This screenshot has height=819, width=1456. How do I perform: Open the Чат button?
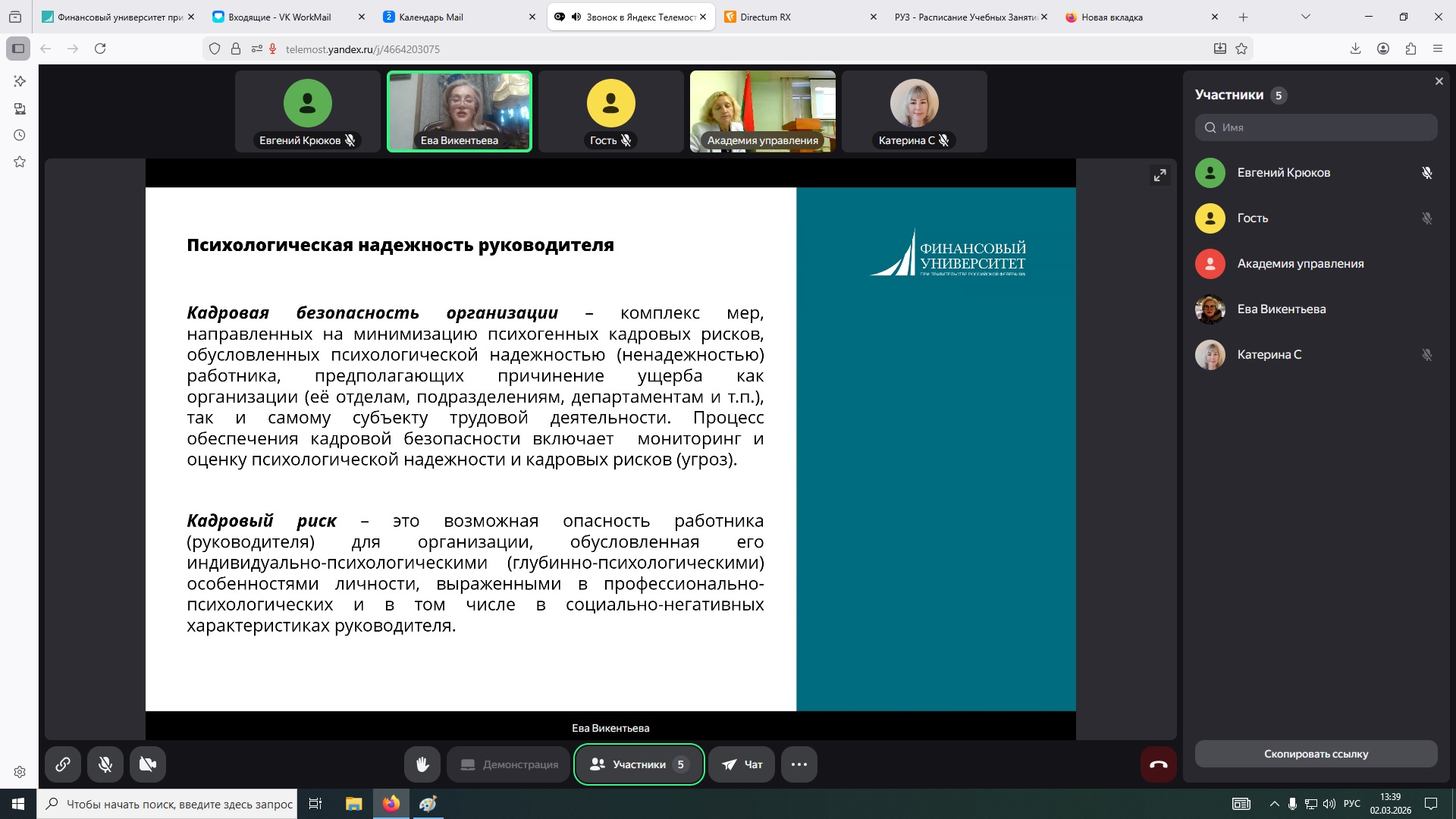click(x=742, y=764)
